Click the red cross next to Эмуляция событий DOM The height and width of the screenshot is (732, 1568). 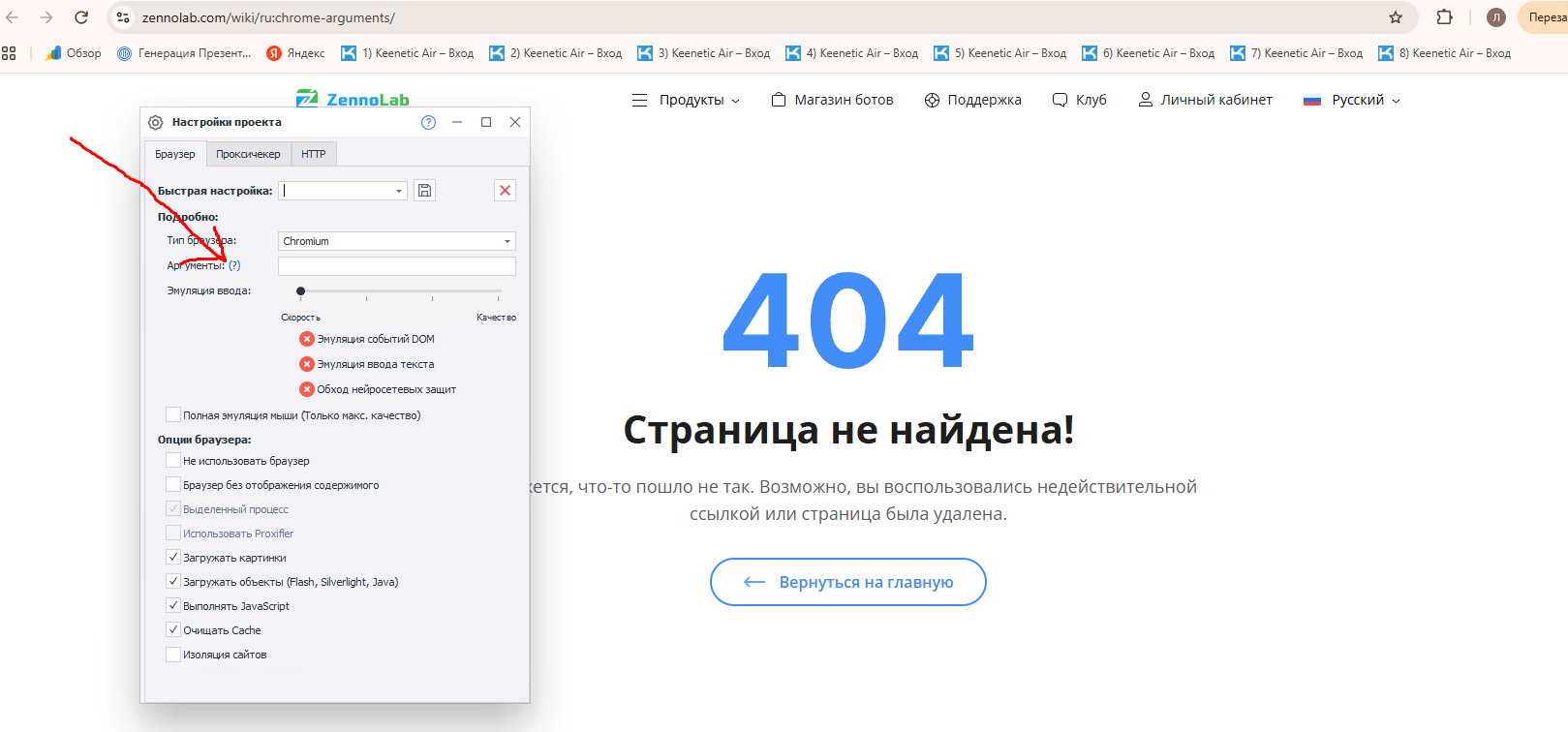[307, 339]
